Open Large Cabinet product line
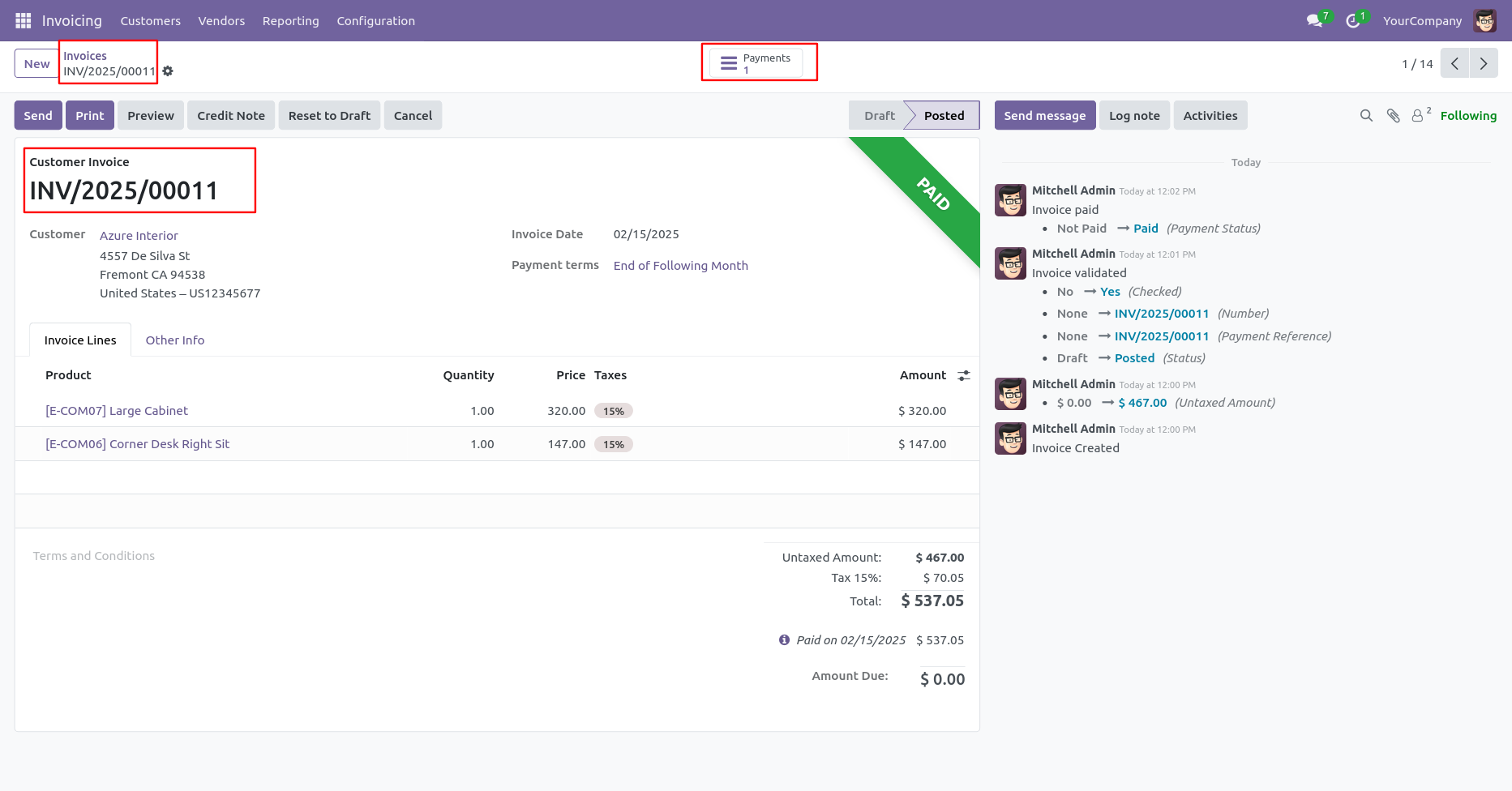 pyautogui.click(x=117, y=411)
